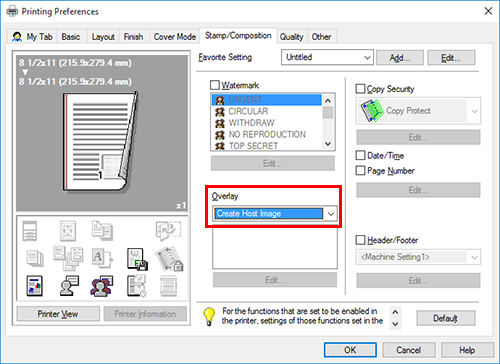
Task: Open the Overlay Create Host Image dropdown
Action: coord(275,213)
